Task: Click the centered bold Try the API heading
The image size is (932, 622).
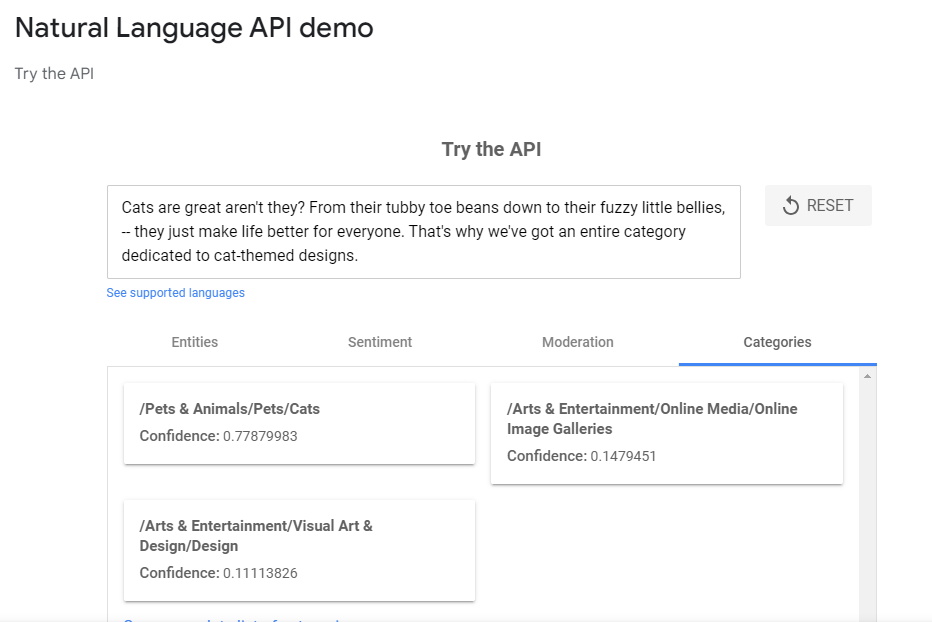Action: tap(492, 149)
